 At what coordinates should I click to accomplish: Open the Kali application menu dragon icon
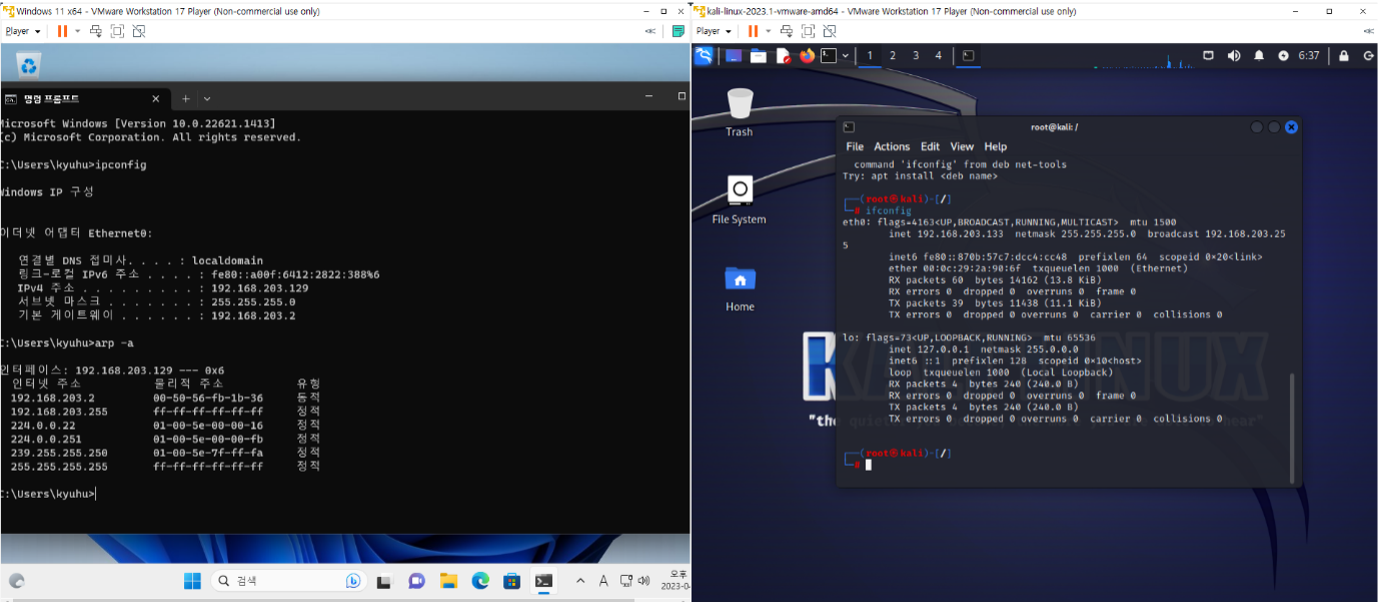704,56
